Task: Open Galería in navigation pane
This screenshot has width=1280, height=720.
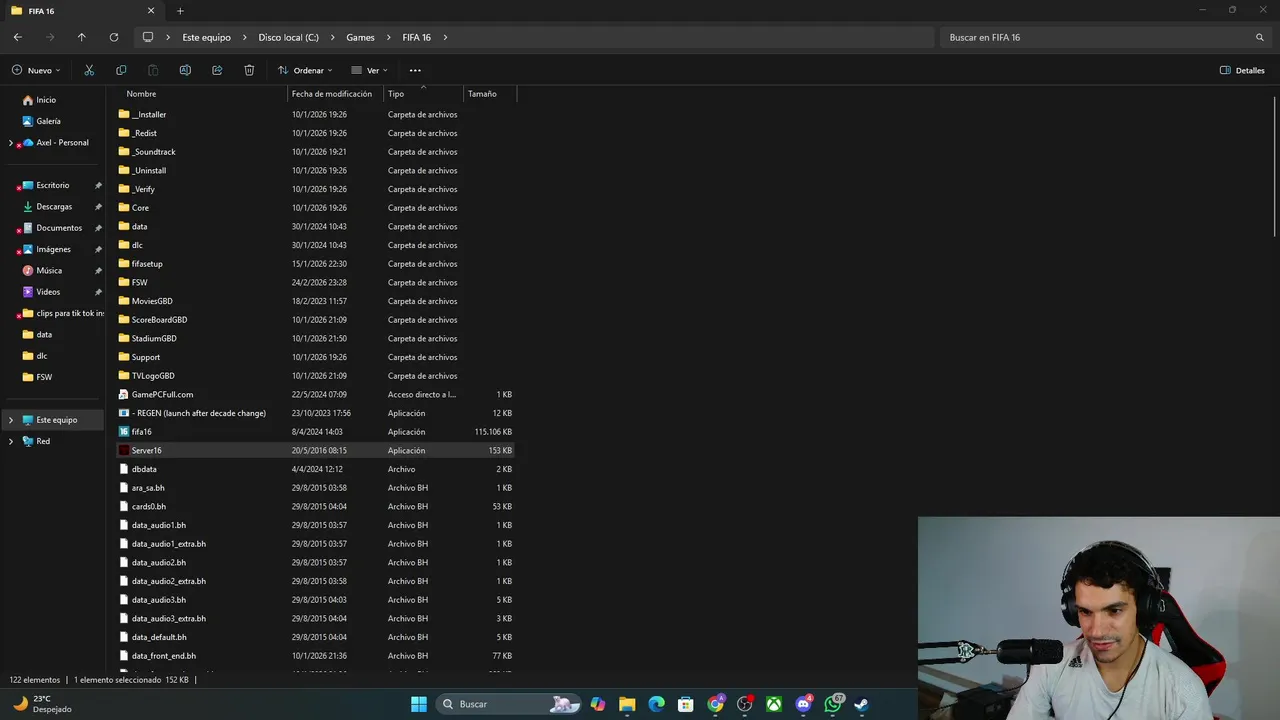Action: [x=48, y=121]
